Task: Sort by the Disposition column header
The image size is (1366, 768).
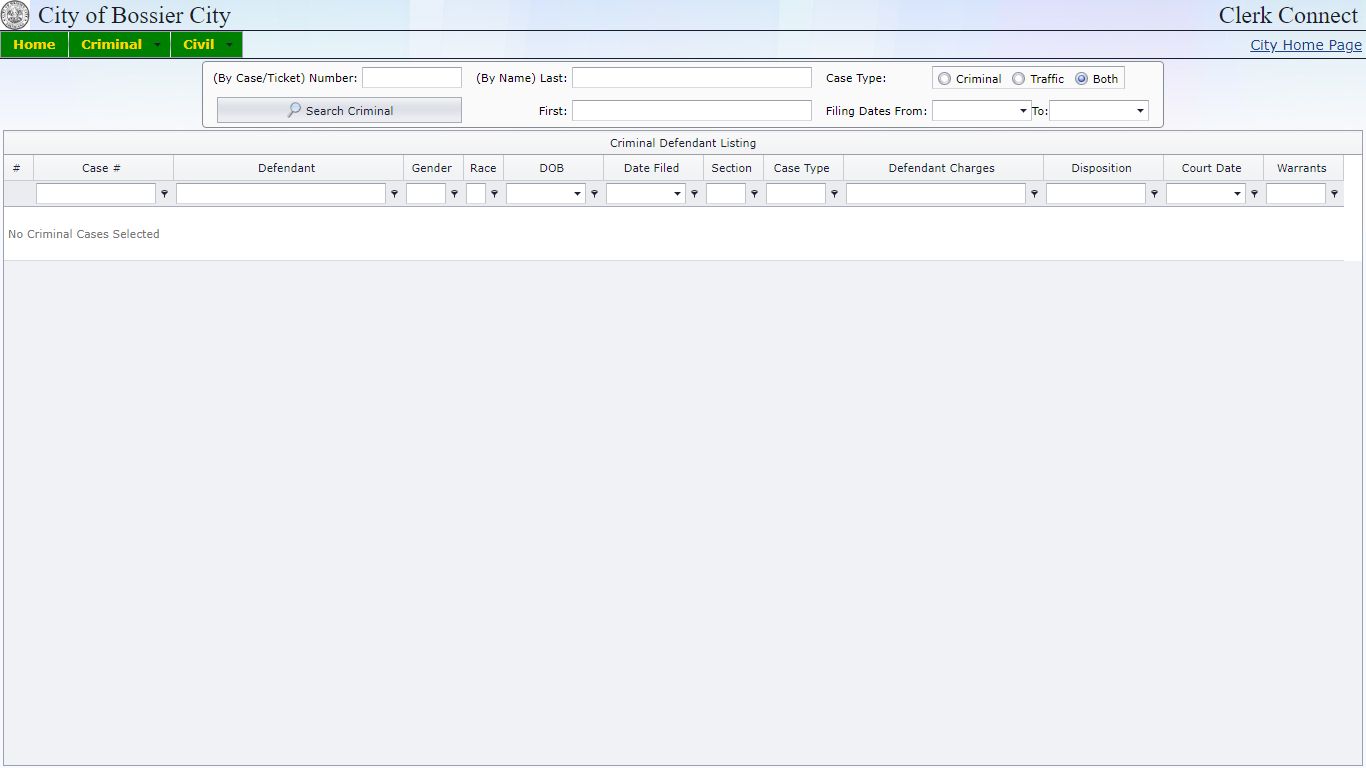Action: click(x=1102, y=168)
